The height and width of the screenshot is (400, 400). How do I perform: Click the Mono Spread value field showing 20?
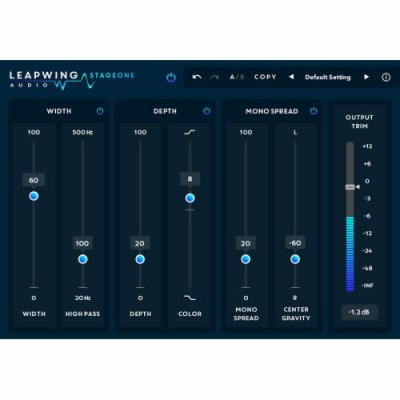[x=246, y=243]
